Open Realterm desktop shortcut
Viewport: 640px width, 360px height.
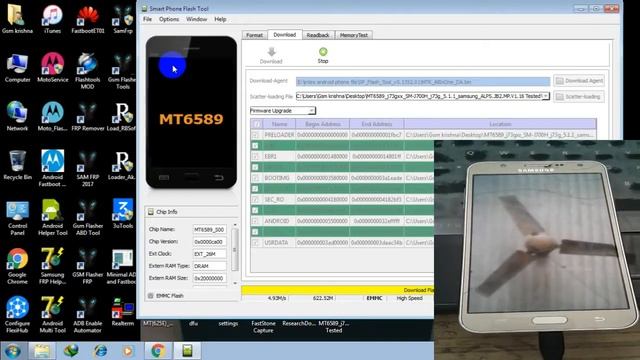tap(123, 311)
